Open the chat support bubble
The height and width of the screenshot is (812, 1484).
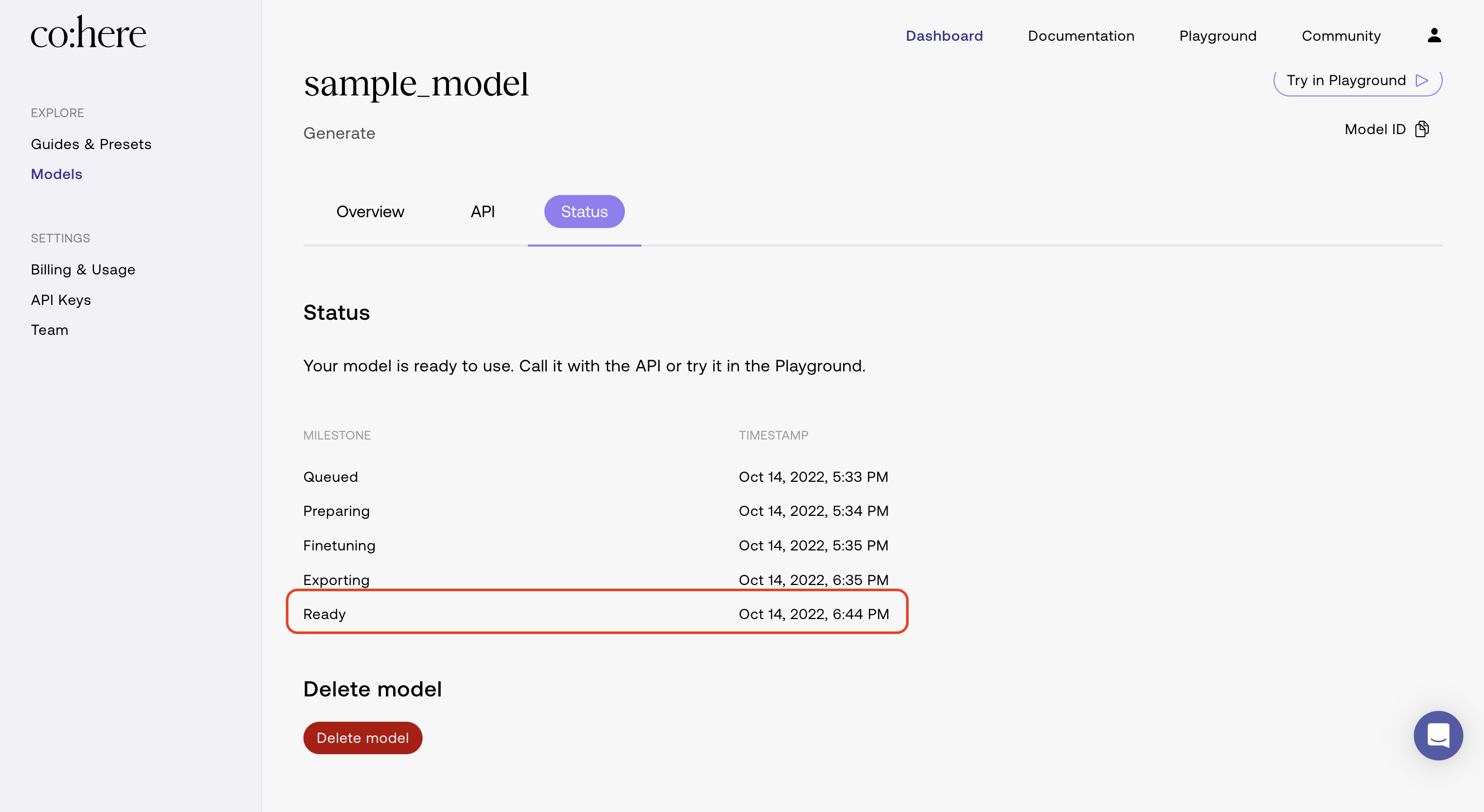click(x=1438, y=735)
